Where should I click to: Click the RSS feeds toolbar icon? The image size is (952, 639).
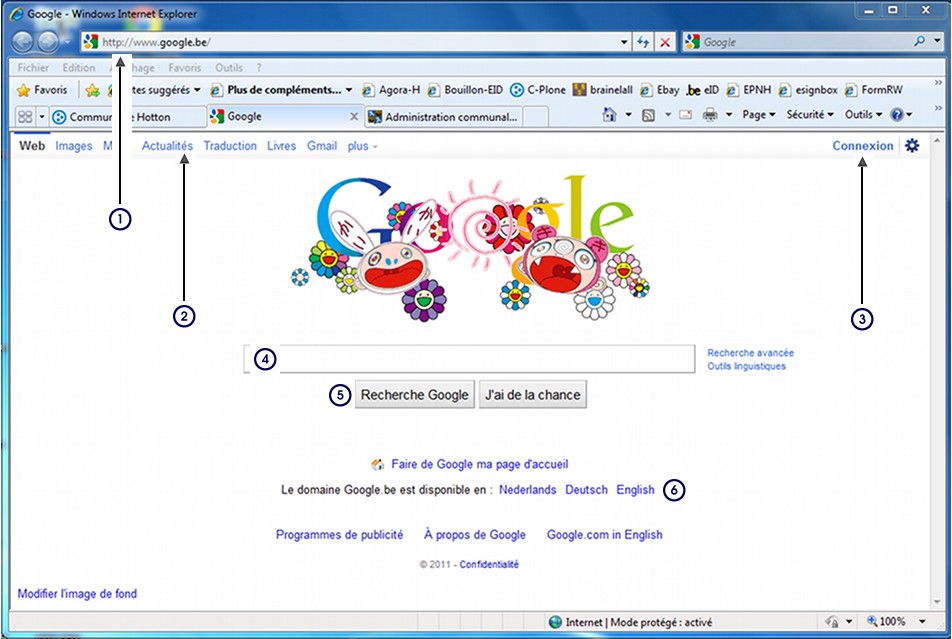click(649, 115)
